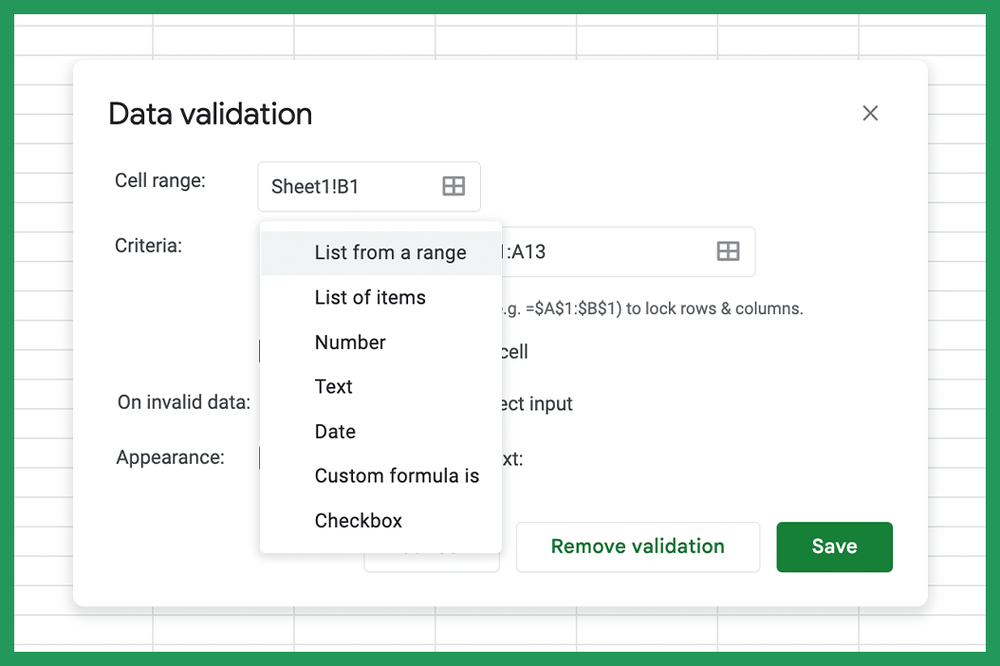Open the cell range picker grid icon
Image resolution: width=1000 pixels, height=666 pixels.
pyautogui.click(x=455, y=186)
